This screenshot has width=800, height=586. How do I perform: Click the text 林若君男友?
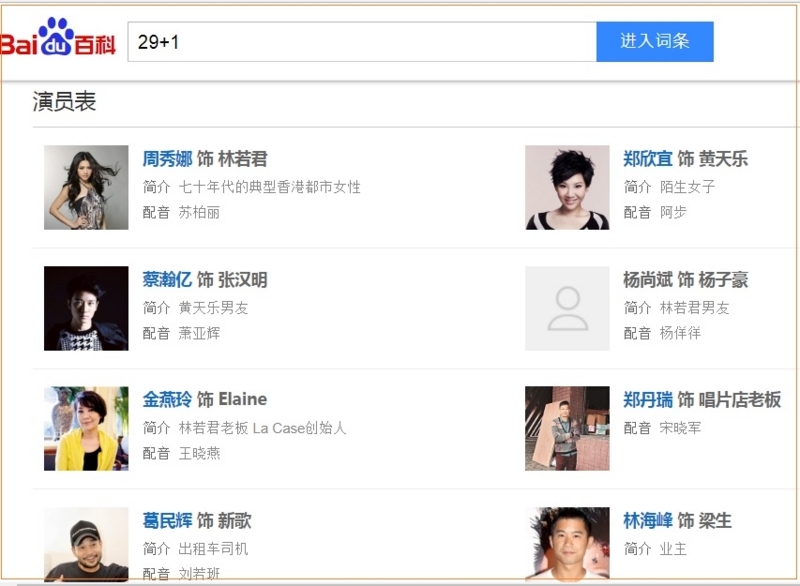(x=694, y=308)
